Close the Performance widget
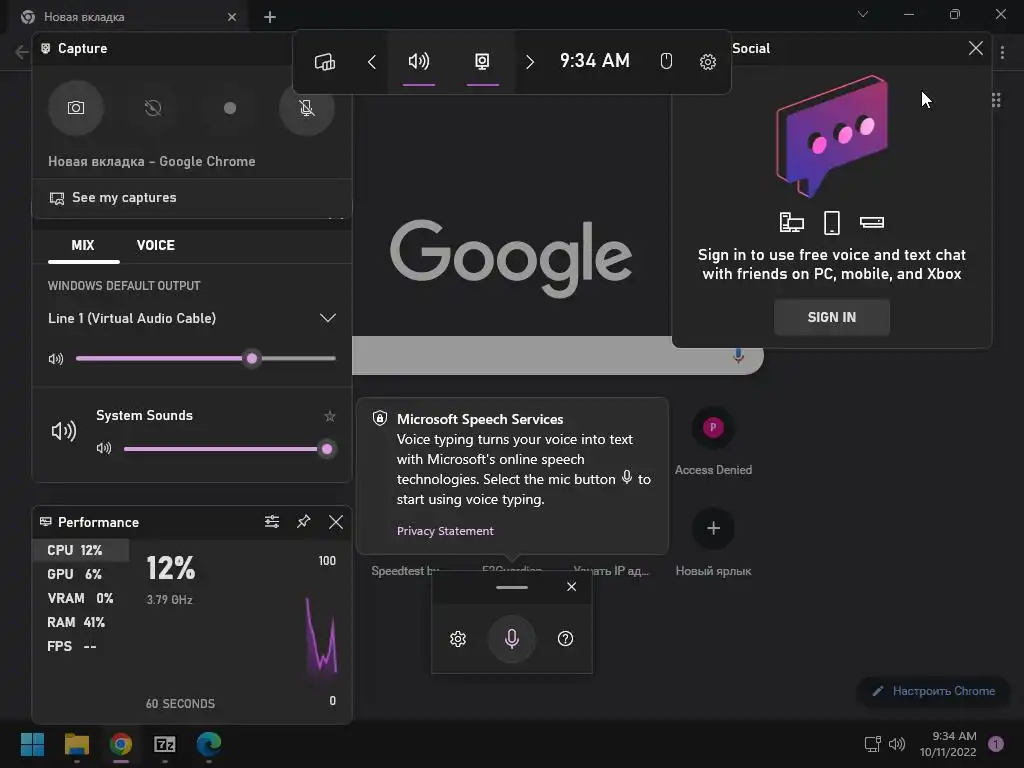1024x768 pixels. pos(336,522)
